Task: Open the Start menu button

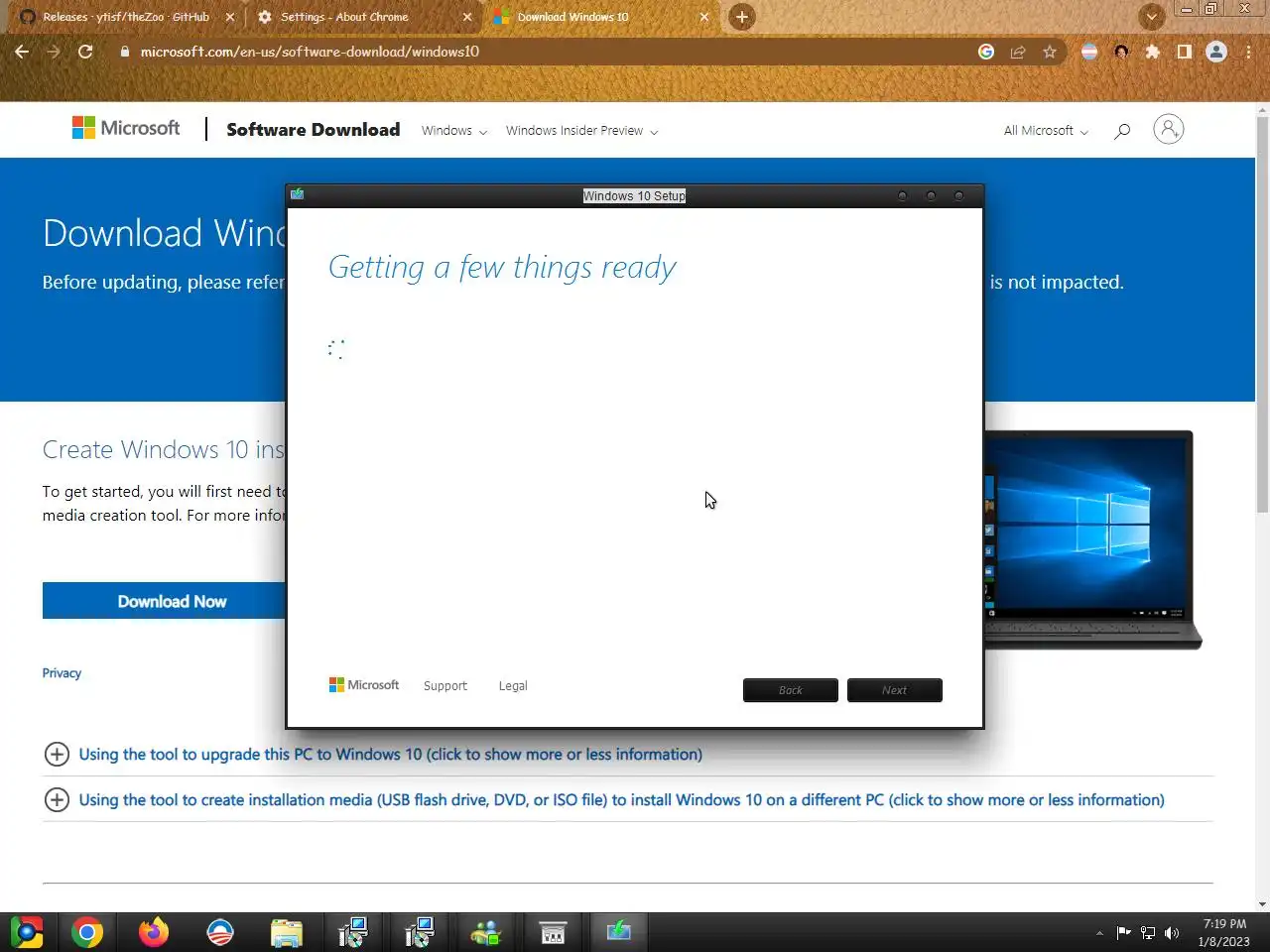Action: click(27, 932)
